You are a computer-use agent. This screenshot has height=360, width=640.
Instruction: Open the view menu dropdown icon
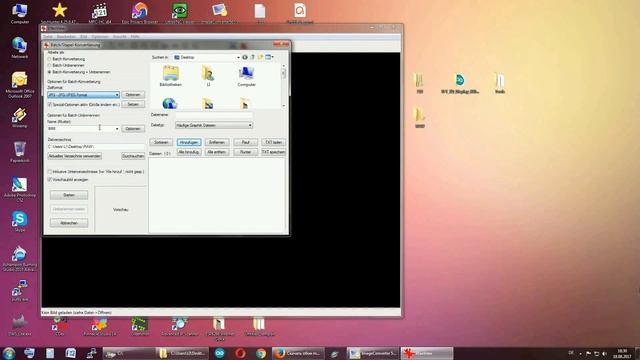click(x=269, y=58)
